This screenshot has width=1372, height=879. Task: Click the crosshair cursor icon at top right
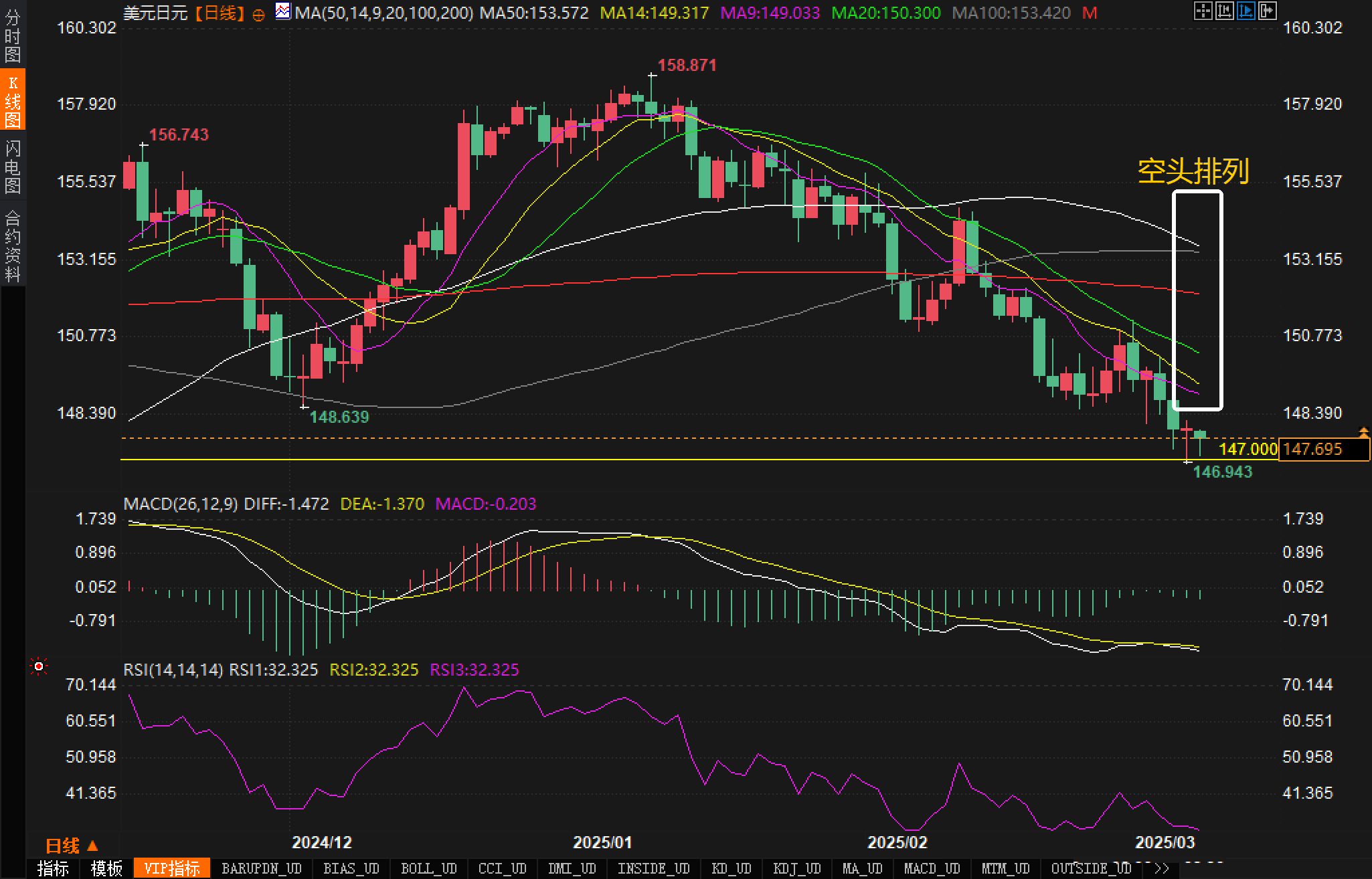[1203, 11]
